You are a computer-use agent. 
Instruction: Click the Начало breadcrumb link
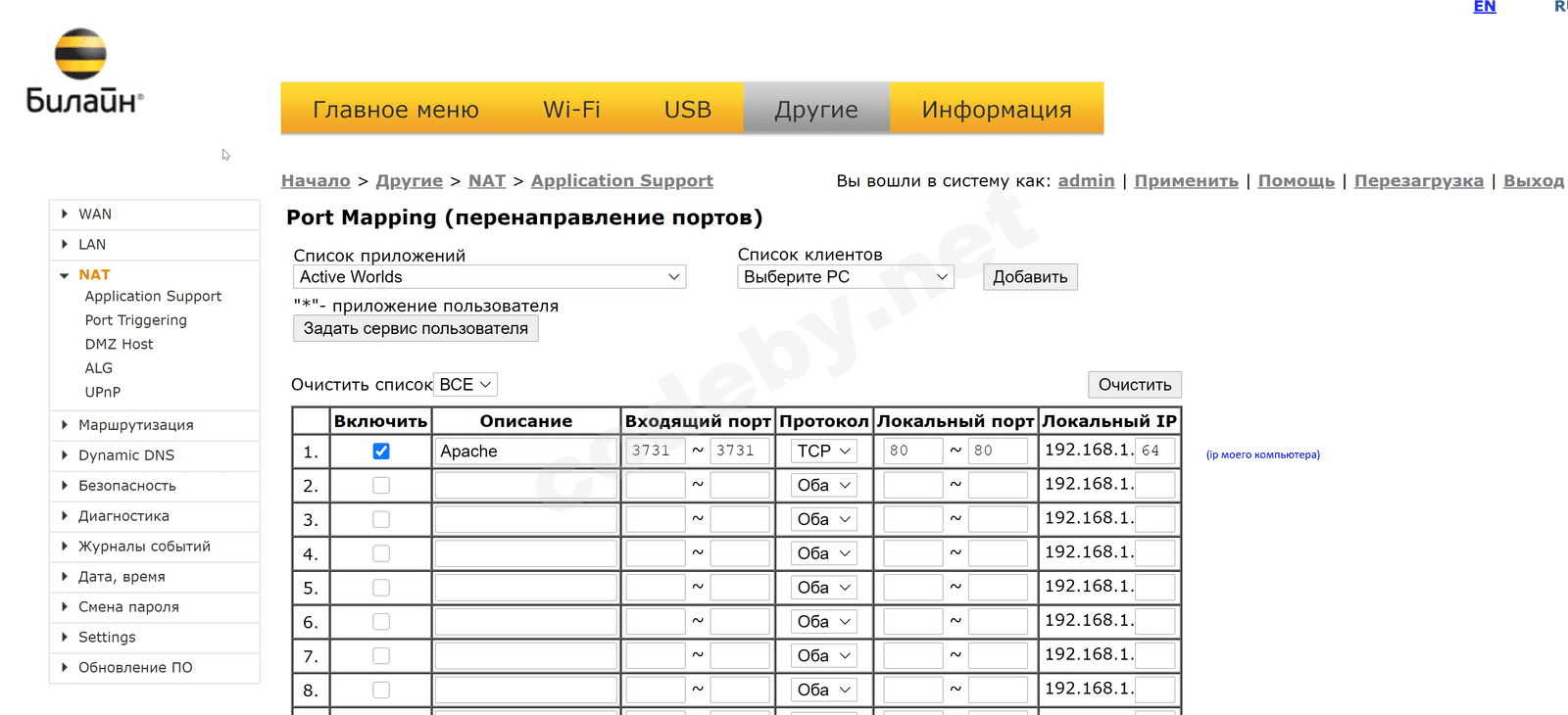(x=316, y=181)
